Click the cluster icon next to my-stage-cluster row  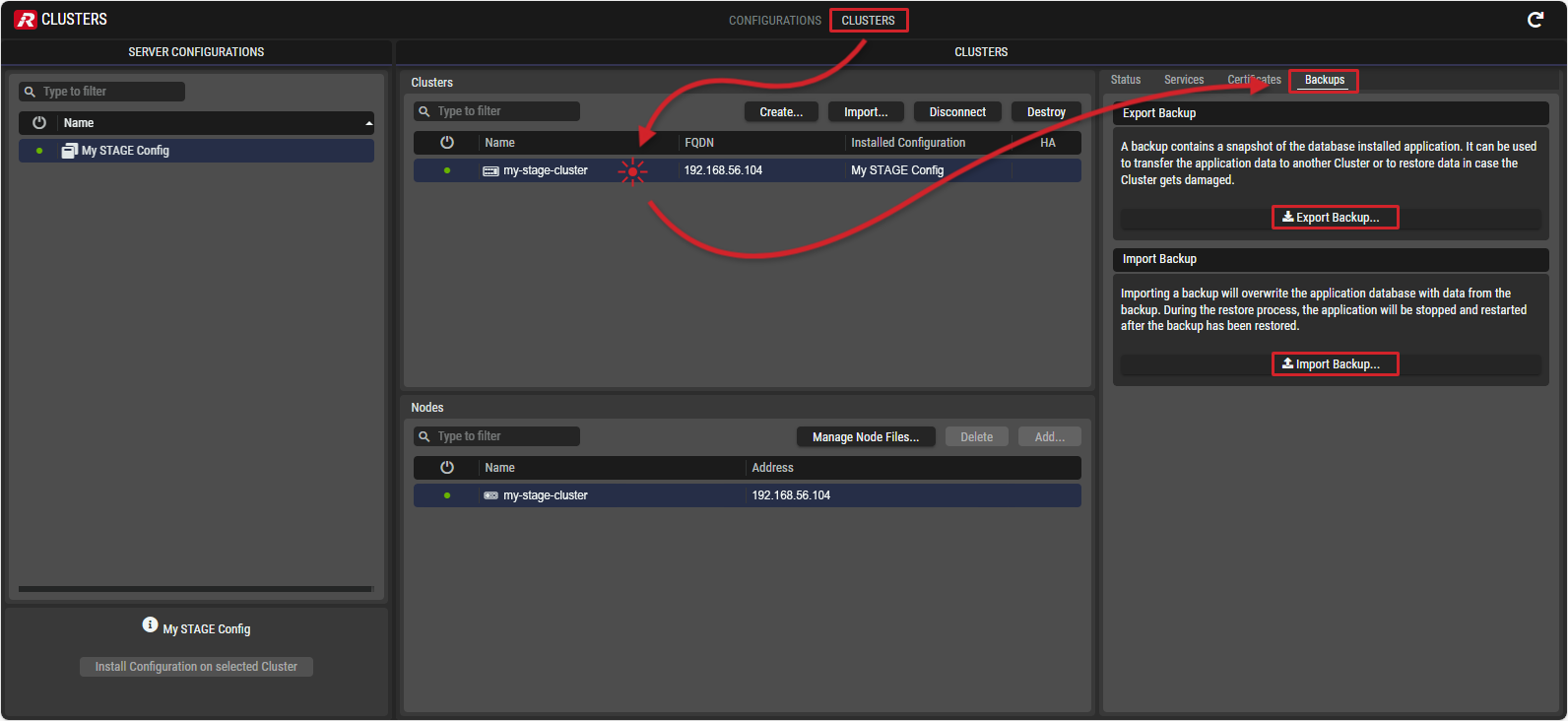click(490, 171)
